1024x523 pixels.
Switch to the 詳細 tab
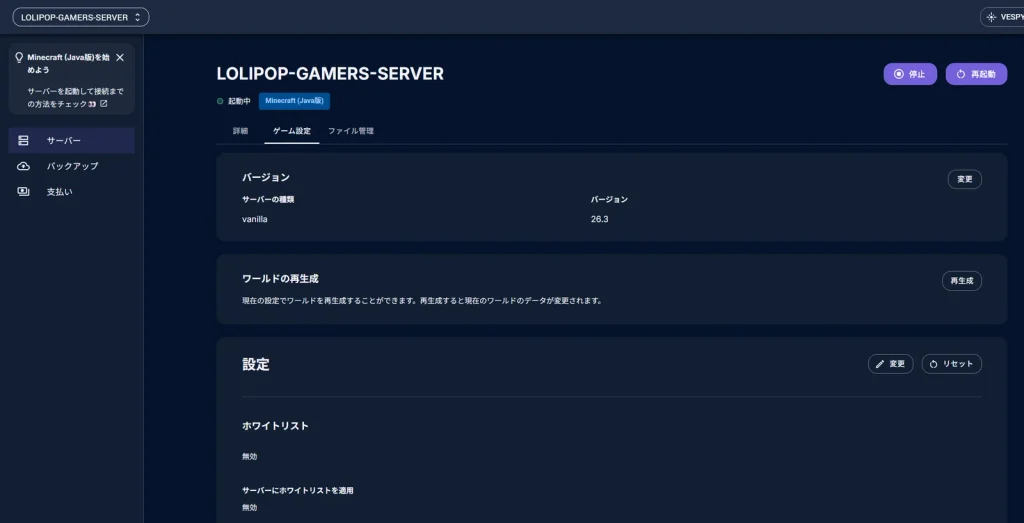point(240,131)
